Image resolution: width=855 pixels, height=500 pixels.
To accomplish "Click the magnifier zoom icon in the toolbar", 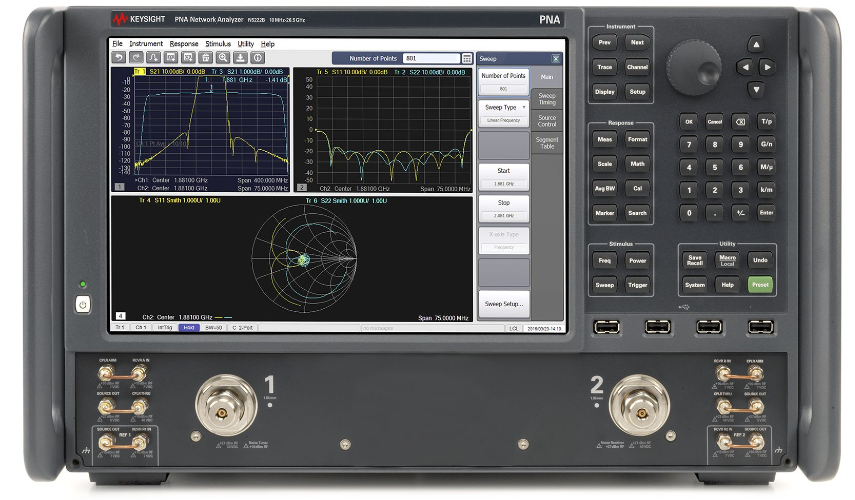I will click(x=223, y=57).
